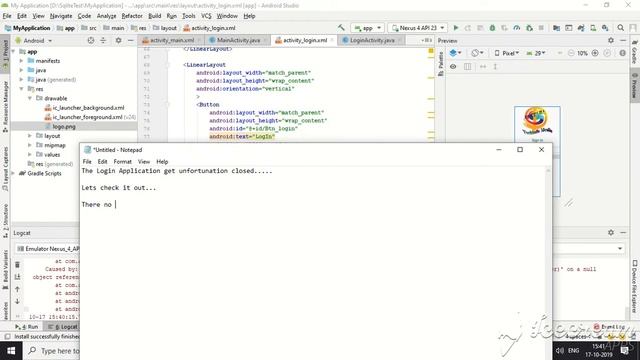640x360 pixels.
Task: Open the Run tool window tab
Action: [27, 327]
